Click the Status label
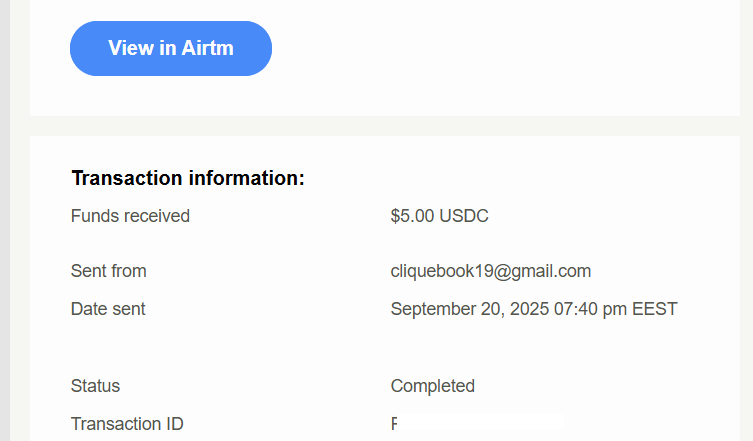The width and height of the screenshot is (753, 441). [x=95, y=386]
